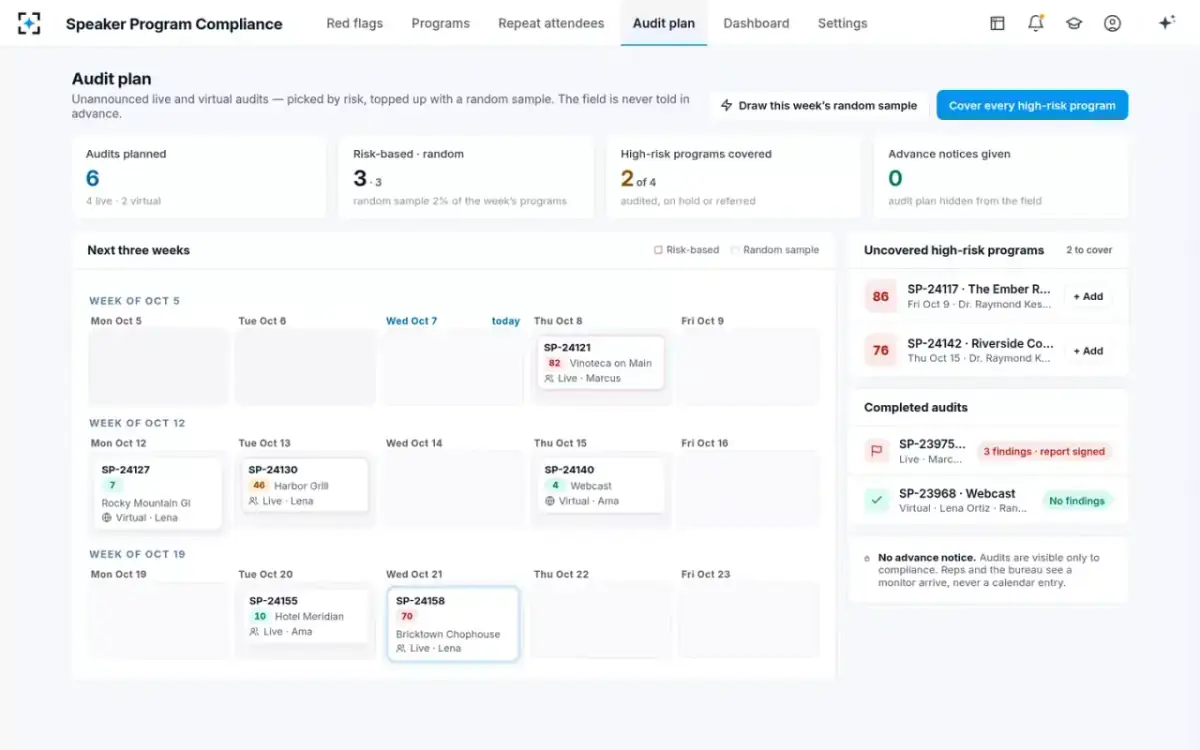Add SP-24117 The Ember to audits
1200x750 pixels.
[x=1088, y=296]
